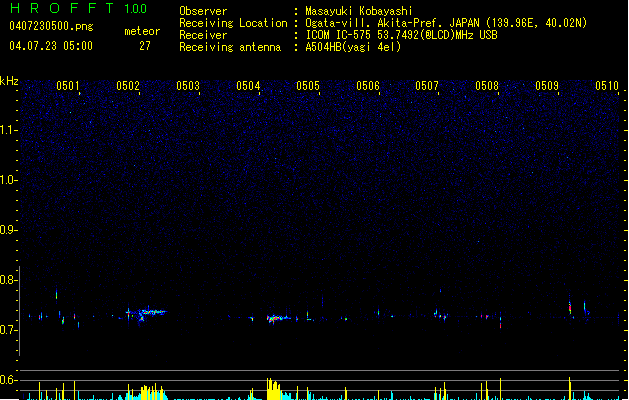This screenshot has width=629, height=400.
Task: Click the Receiving Location label
Action: tap(233, 23)
